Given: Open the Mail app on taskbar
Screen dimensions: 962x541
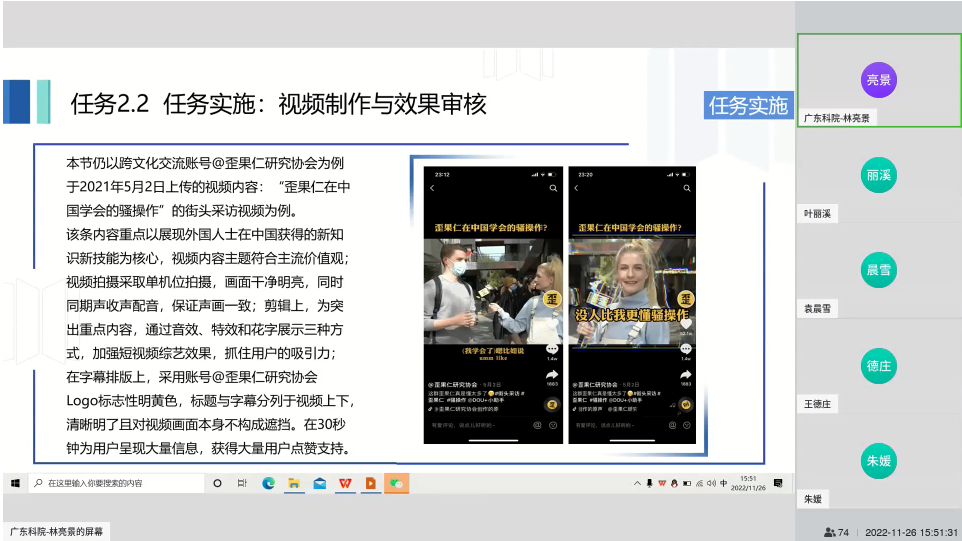Looking at the screenshot, I should 320,483.
